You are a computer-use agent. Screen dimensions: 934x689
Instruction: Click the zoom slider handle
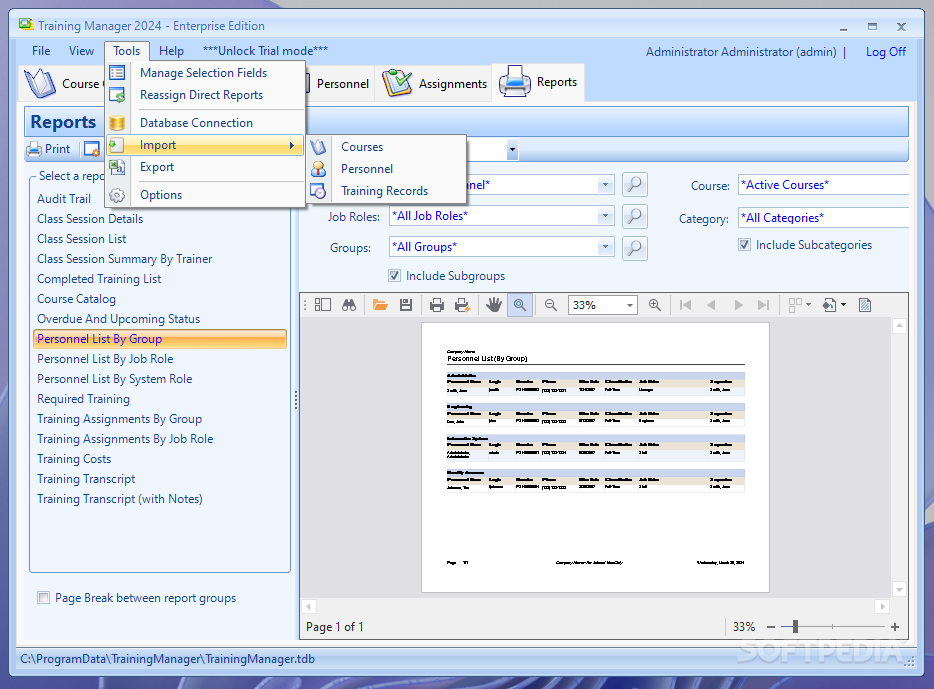coord(795,626)
